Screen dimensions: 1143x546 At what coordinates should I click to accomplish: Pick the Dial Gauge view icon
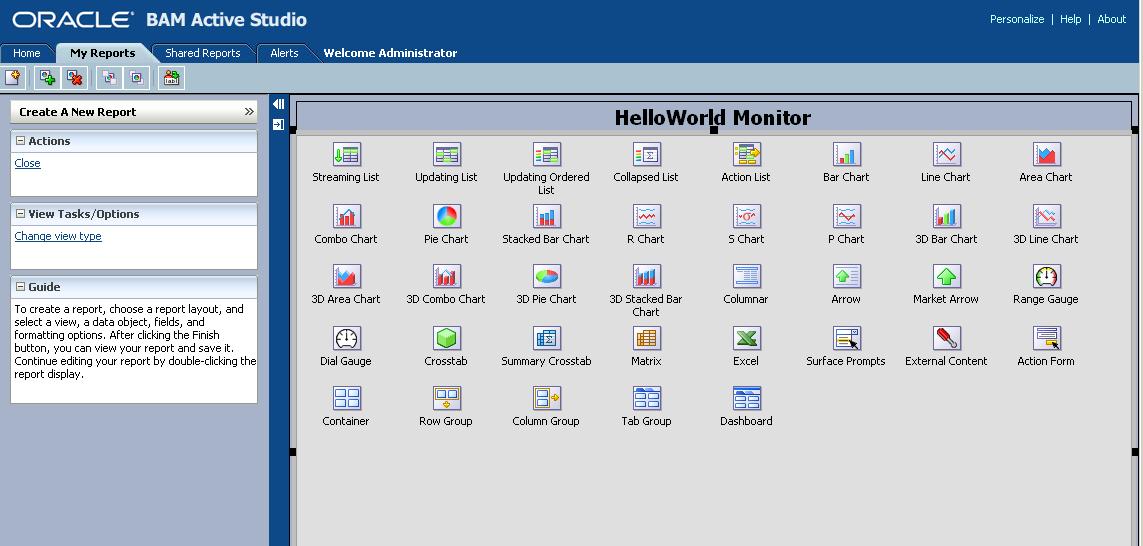pyautogui.click(x=346, y=339)
